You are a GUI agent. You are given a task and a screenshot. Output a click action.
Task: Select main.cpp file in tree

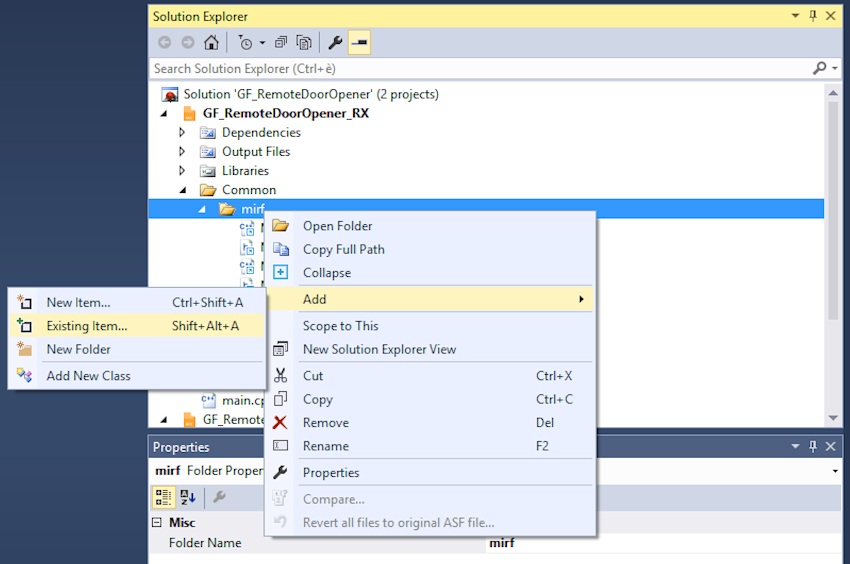[x=233, y=400]
